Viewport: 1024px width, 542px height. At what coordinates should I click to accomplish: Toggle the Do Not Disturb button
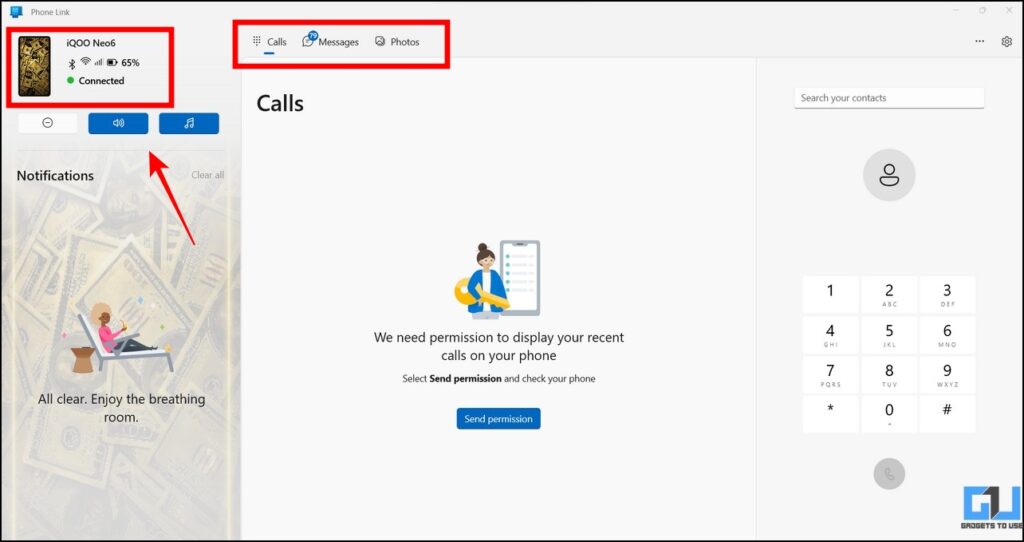tap(47, 123)
